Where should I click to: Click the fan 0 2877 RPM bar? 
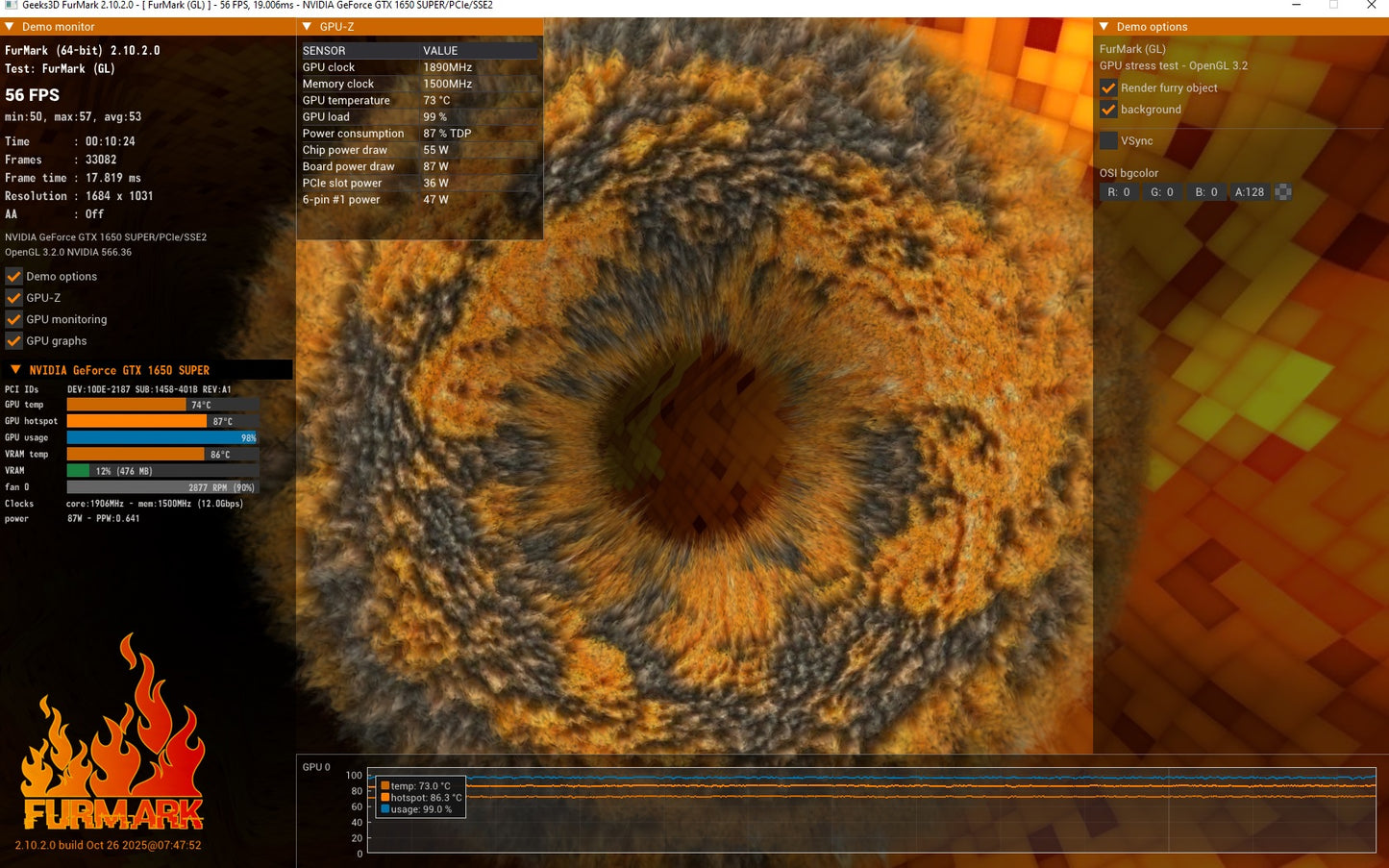pos(162,487)
